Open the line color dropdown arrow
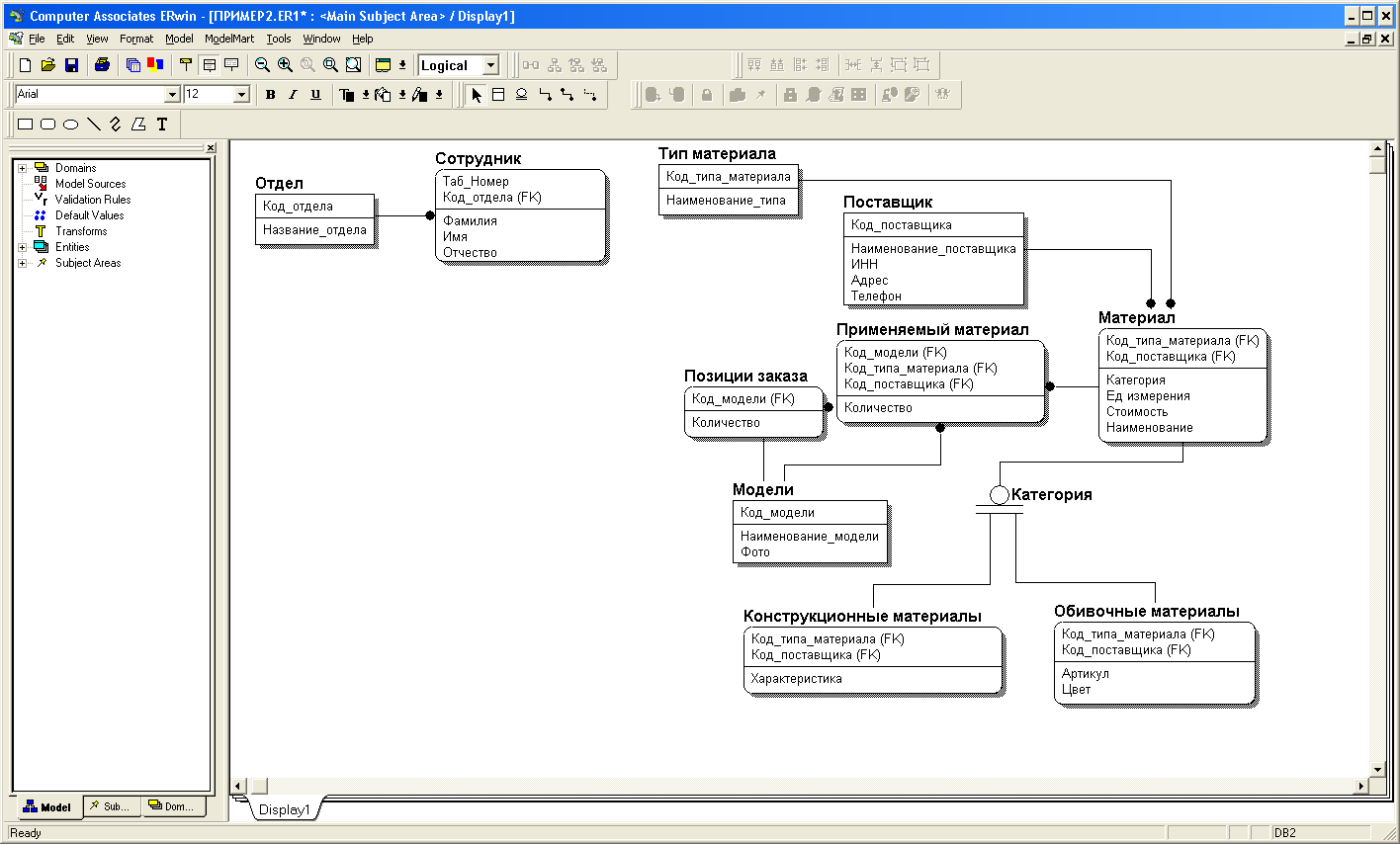The image size is (1400, 844). (x=439, y=95)
